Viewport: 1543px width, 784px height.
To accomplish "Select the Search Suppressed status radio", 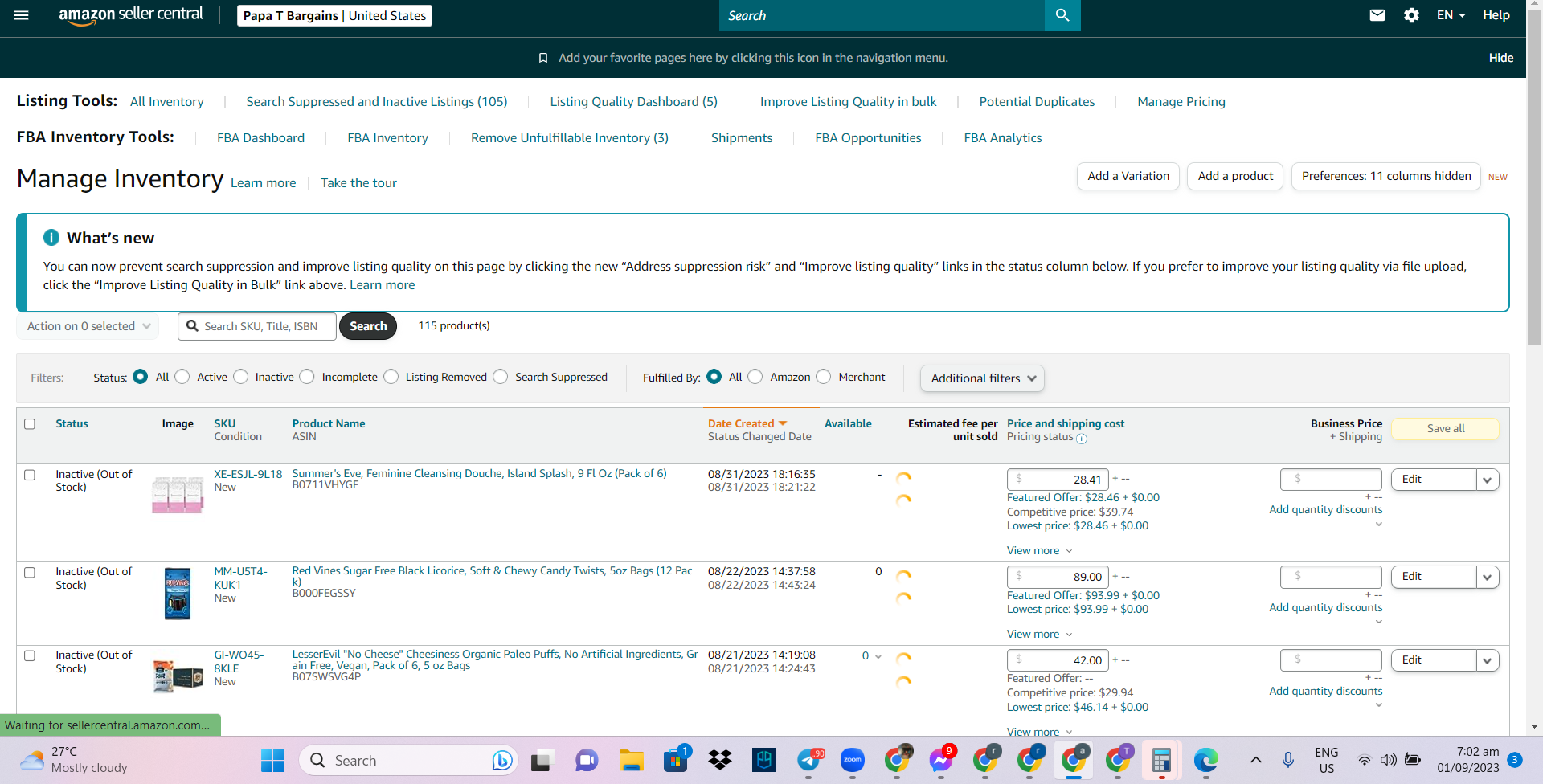I will point(501,377).
